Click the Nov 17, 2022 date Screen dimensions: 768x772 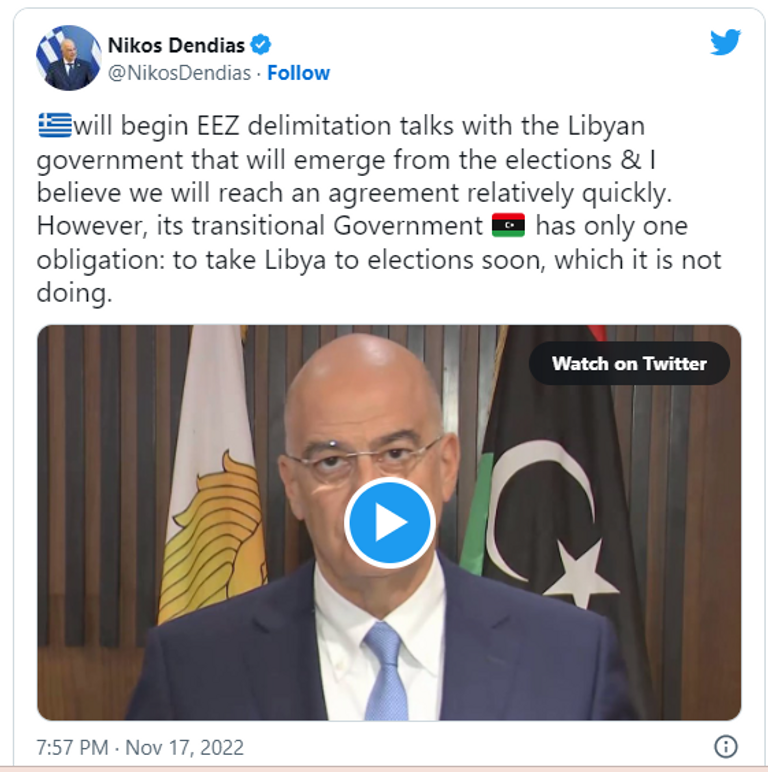click(185, 747)
